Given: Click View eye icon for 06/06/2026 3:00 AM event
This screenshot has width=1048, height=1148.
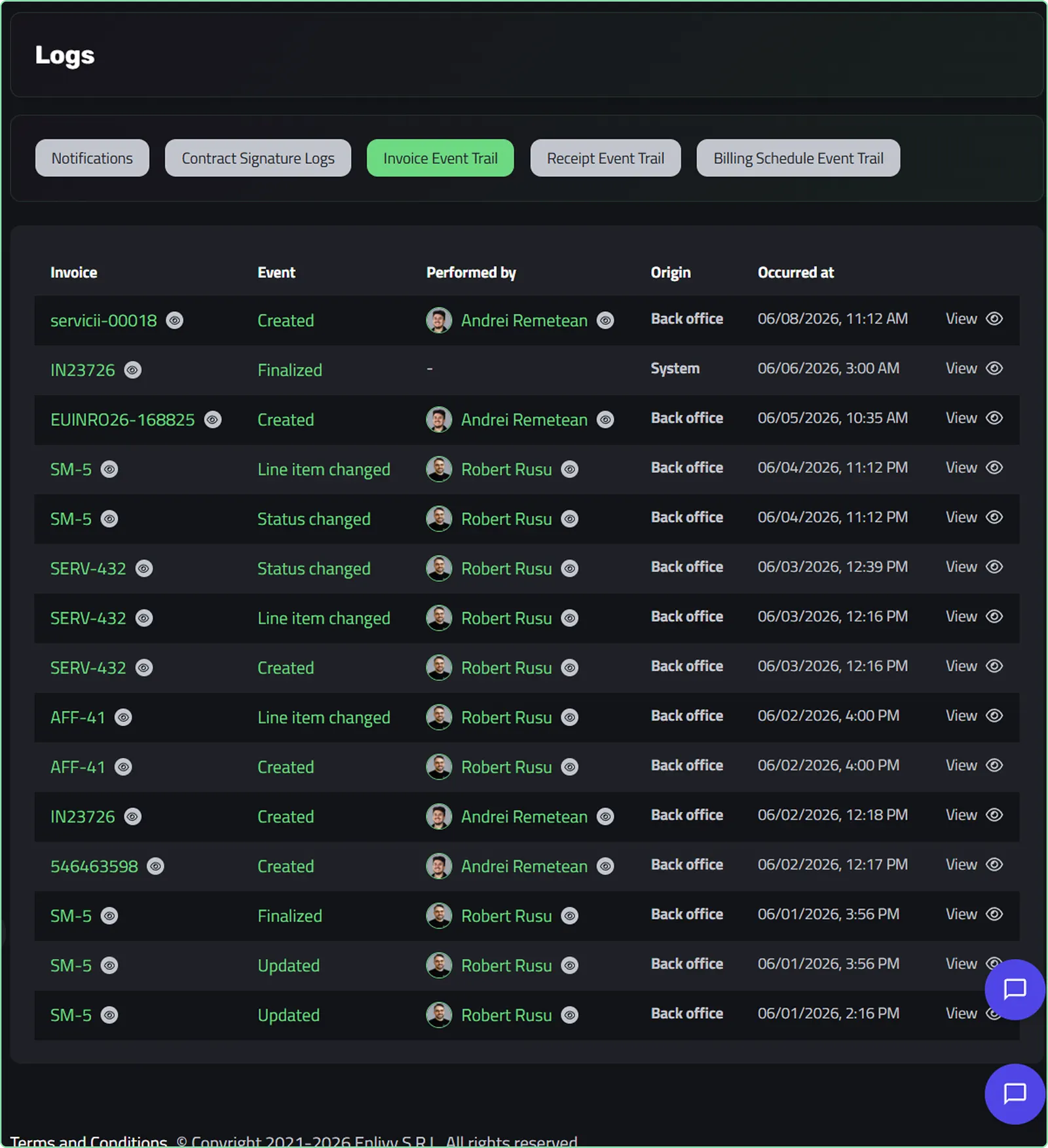Looking at the screenshot, I should (994, 368).
